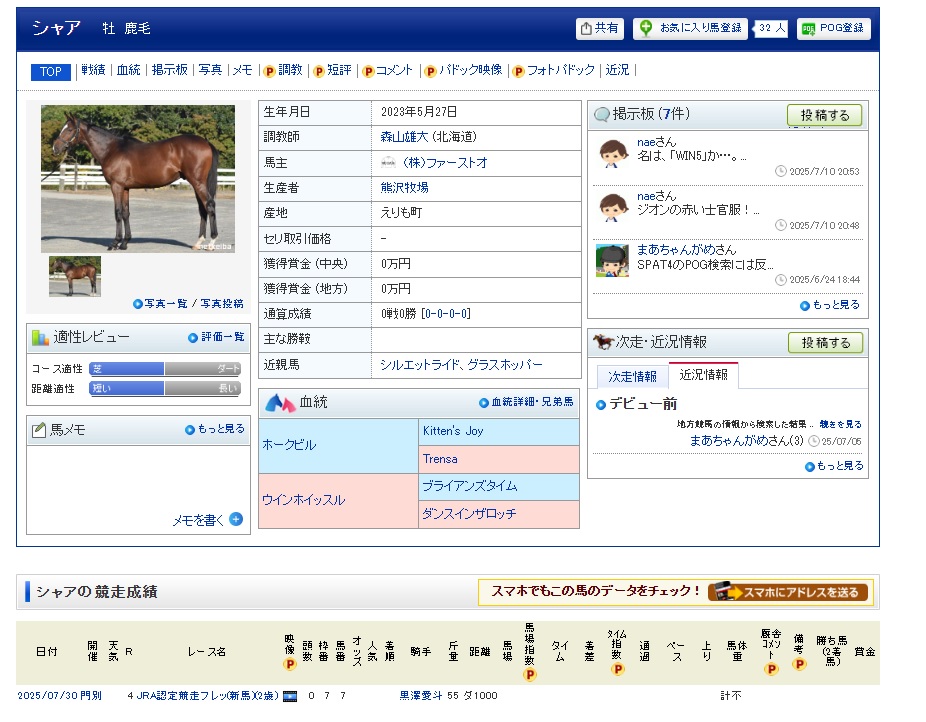Open 続きを見る link
This screenshot has height=722, width=926.
(x=840, y=424)
